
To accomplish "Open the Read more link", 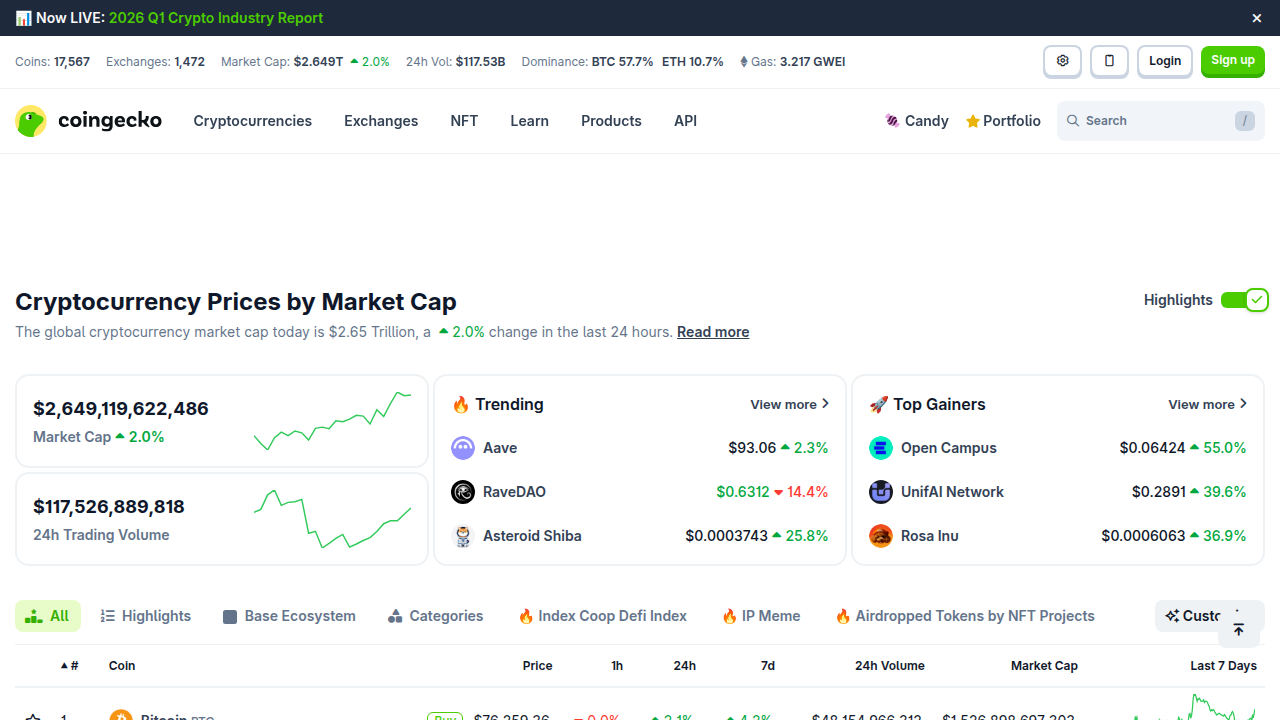I will tap(713, 331).
